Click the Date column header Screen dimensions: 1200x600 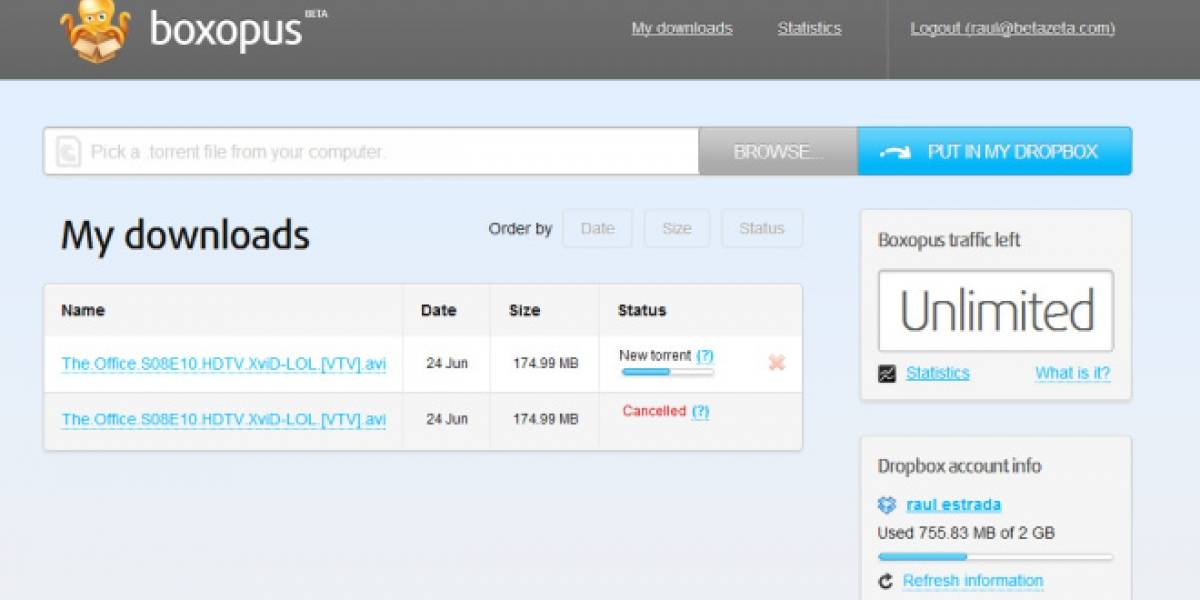[x=438, y=310]
